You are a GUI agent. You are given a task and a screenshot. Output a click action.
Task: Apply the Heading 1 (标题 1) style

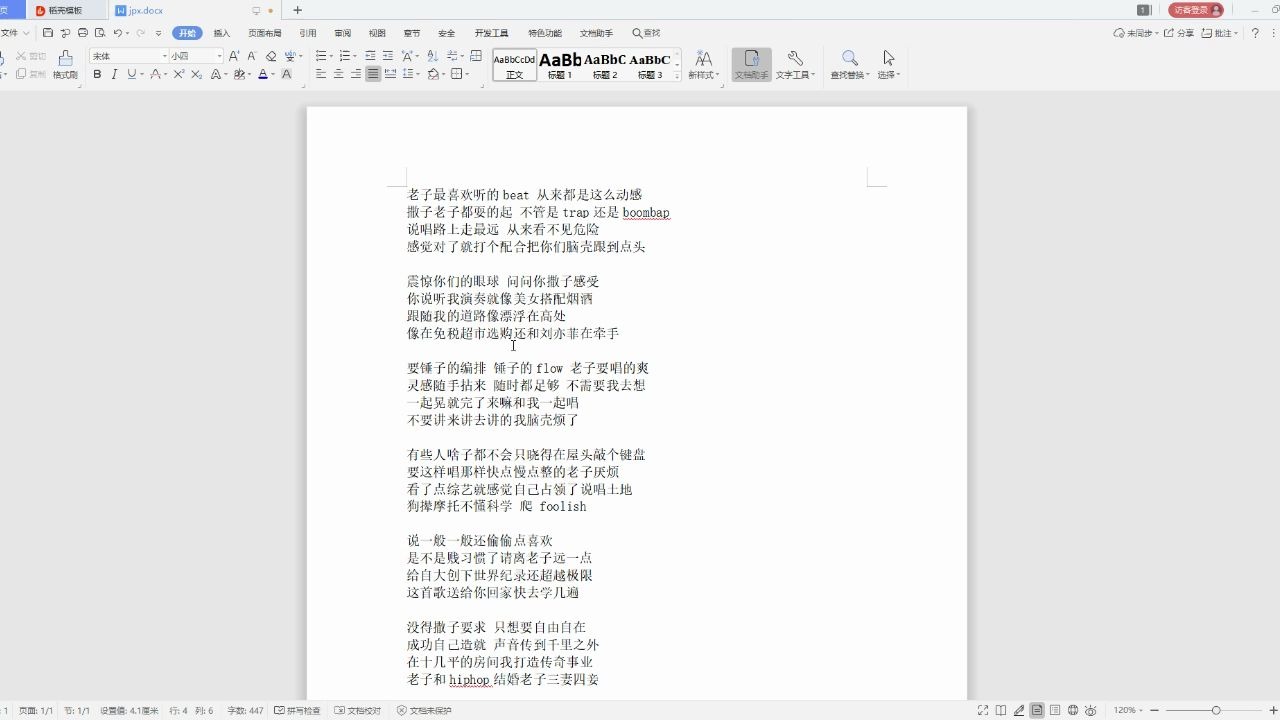click(560, 65)
